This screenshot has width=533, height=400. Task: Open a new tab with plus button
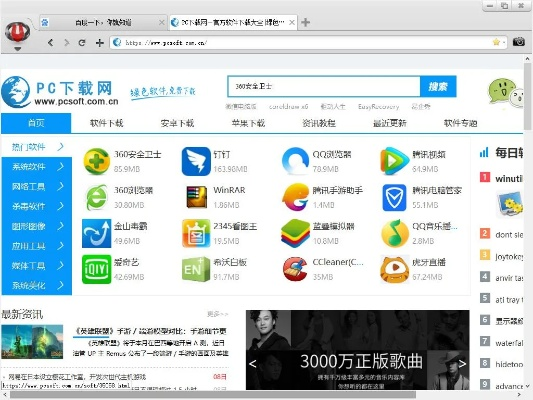click(x=306, y=22)
